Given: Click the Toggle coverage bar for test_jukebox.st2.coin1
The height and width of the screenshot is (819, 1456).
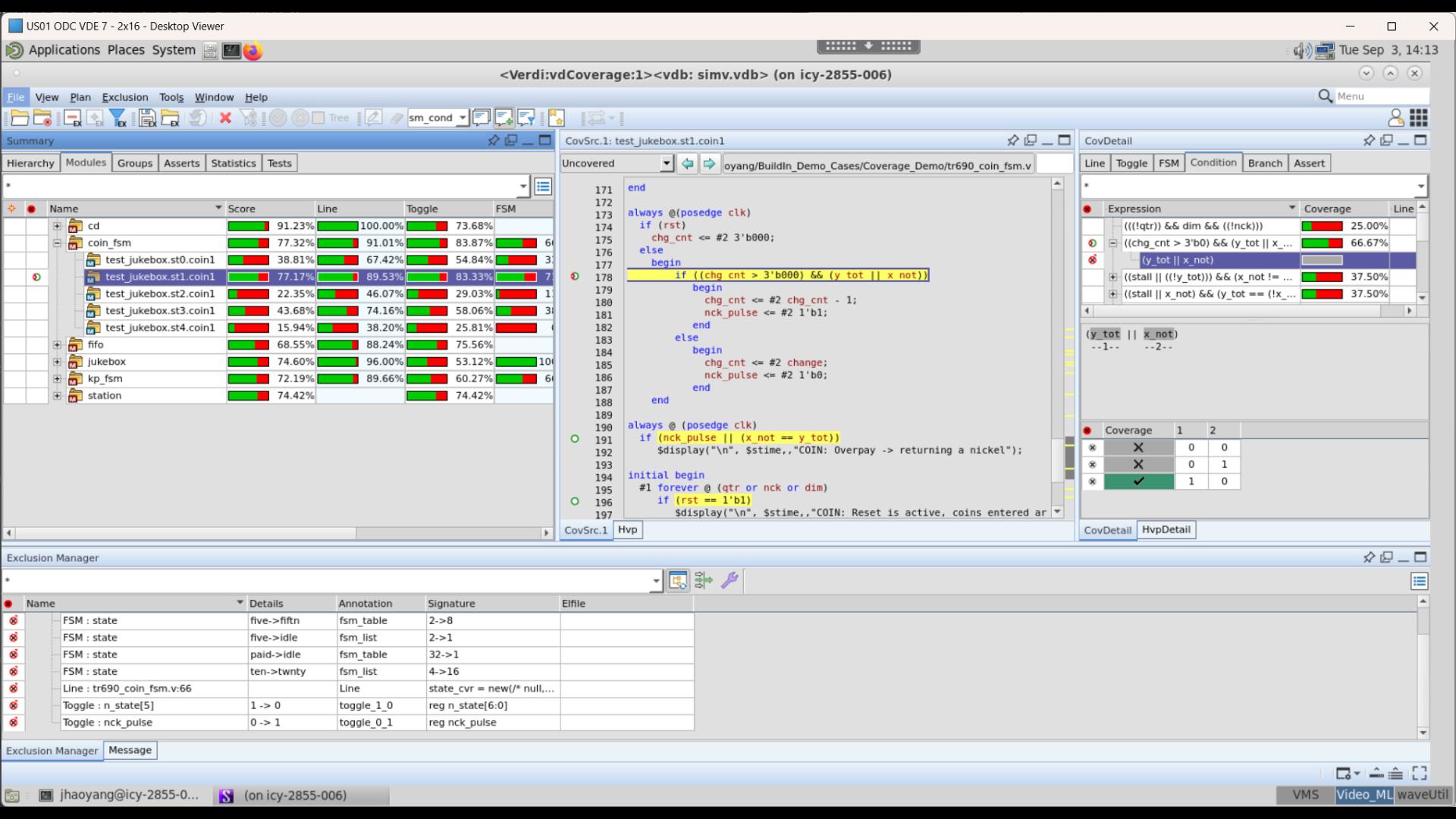Looking at the screenshot, I should pos(427,293).
